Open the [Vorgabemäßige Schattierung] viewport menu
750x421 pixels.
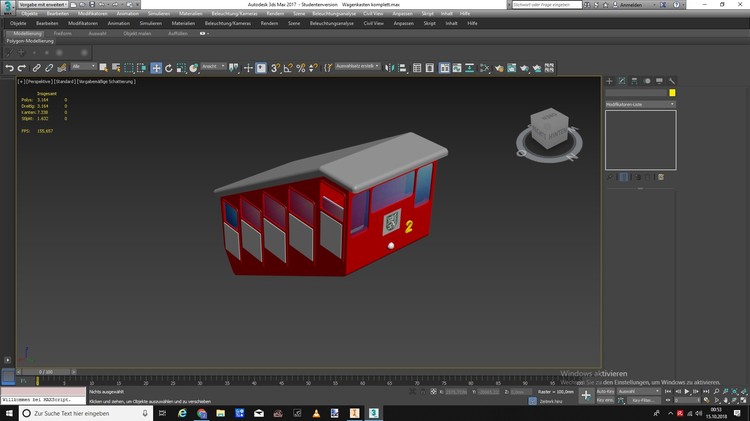tap(106, 82)
